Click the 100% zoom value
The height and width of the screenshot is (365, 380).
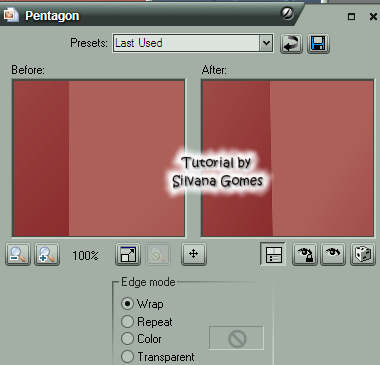point(85,256)
